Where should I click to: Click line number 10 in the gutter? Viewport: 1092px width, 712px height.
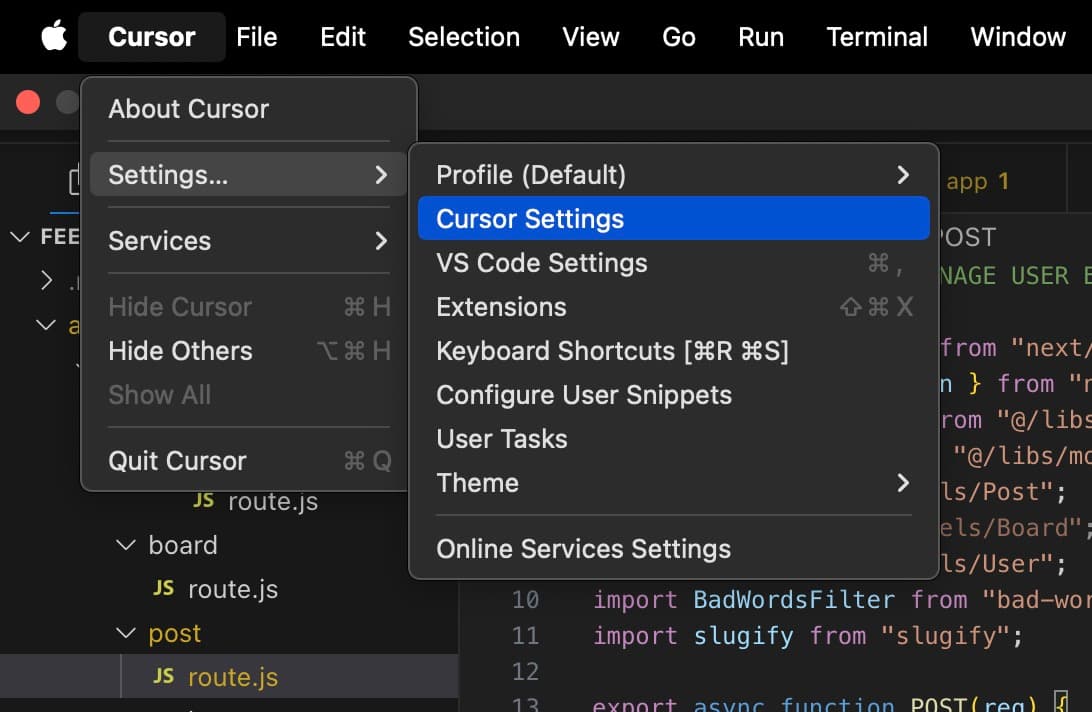point(525,600)
